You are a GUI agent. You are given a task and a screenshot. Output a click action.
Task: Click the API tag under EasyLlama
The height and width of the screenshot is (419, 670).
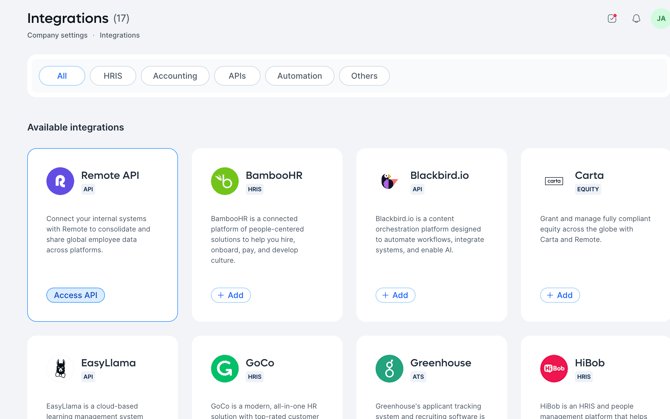(x=88, y=377)
